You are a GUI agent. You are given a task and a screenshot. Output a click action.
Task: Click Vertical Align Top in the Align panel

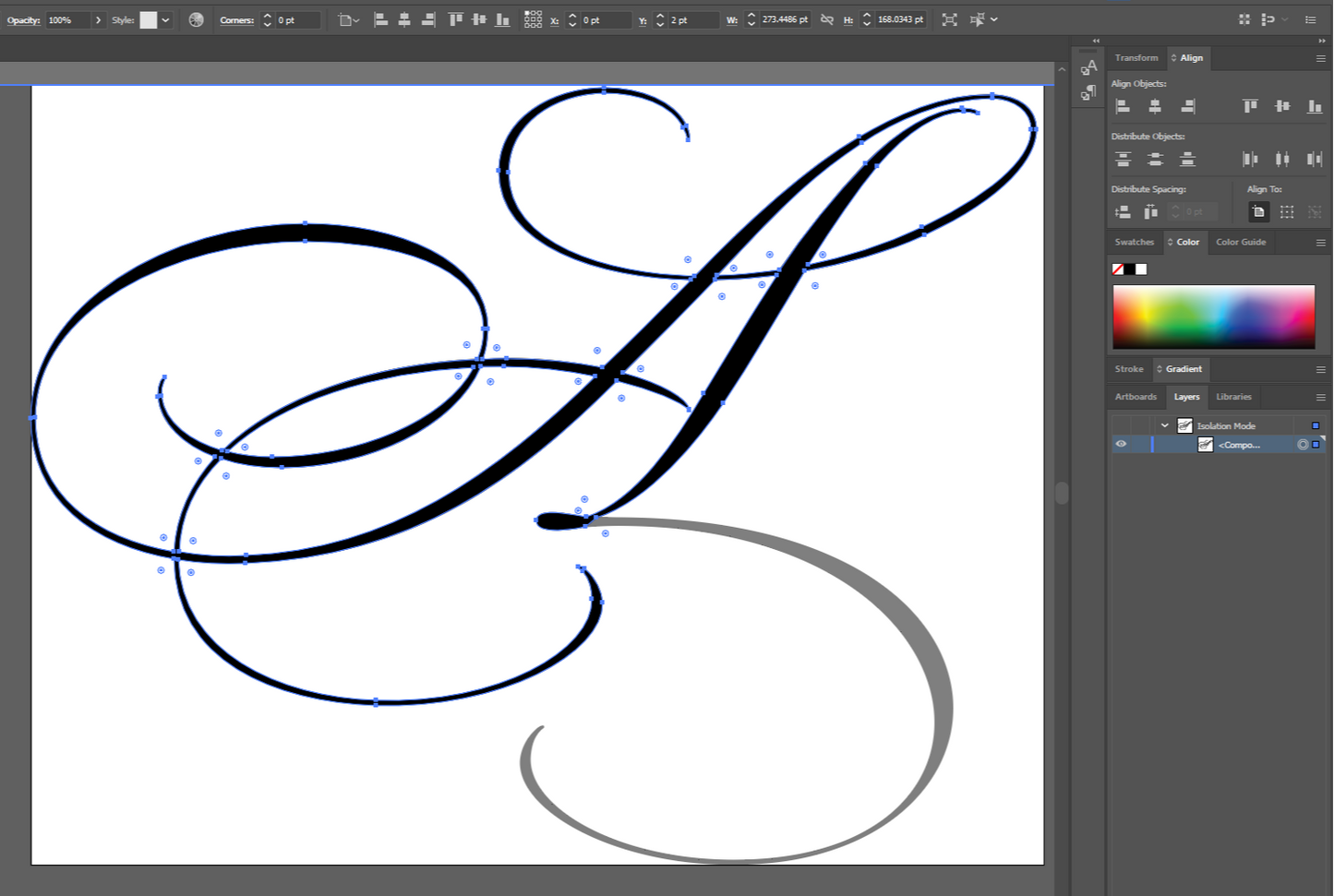pyautogui.click(x=1250, y=106)
